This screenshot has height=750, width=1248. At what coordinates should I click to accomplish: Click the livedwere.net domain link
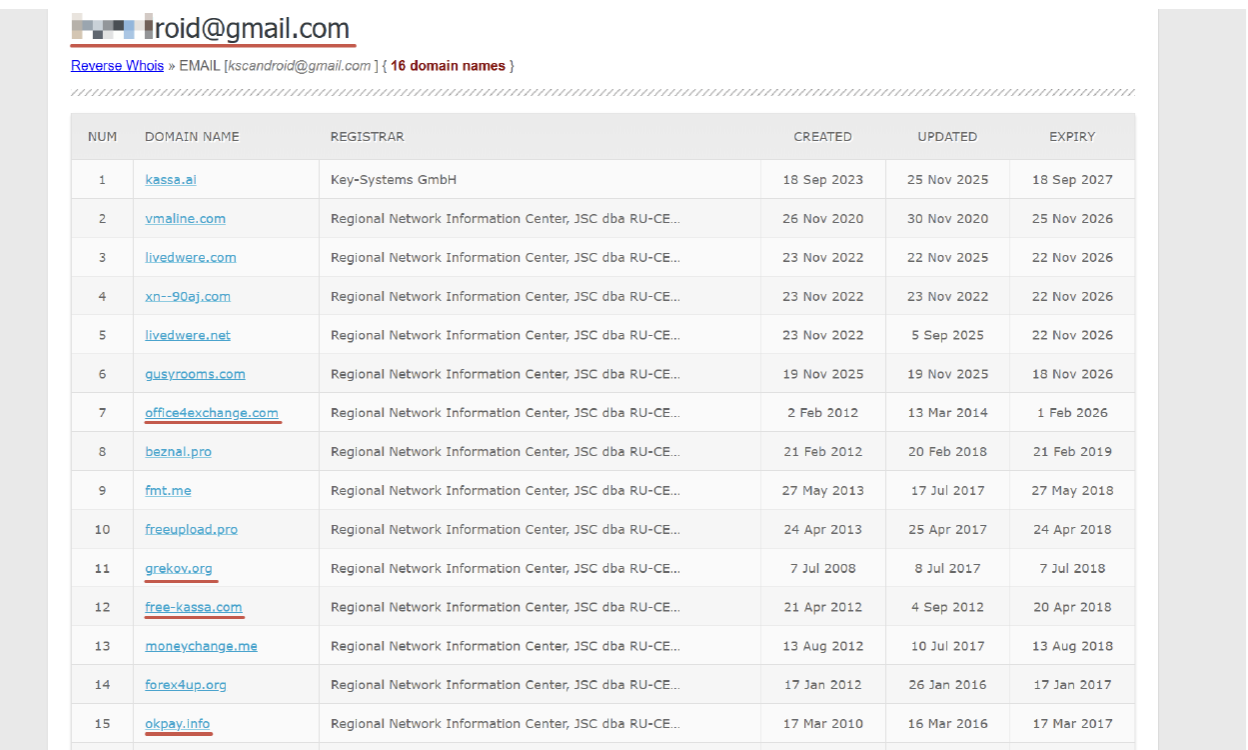click(187, 335)
